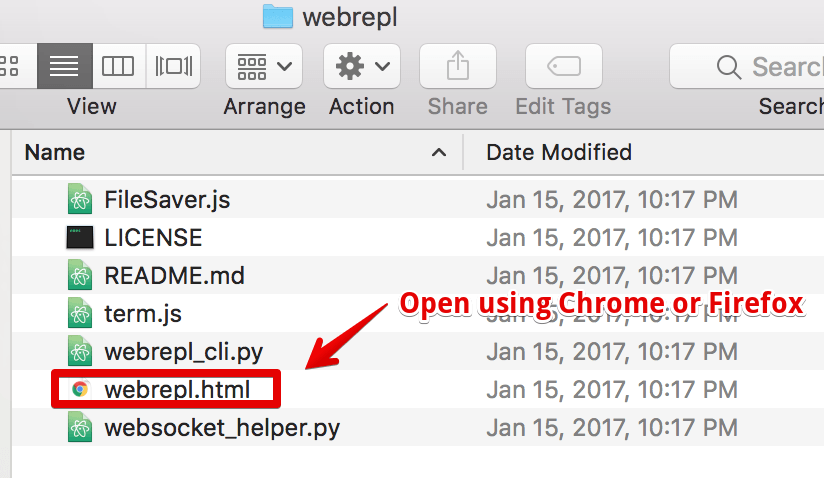824x478 pixels.
Task: Switch to cover flow view mode
Action: coord(173,66)
